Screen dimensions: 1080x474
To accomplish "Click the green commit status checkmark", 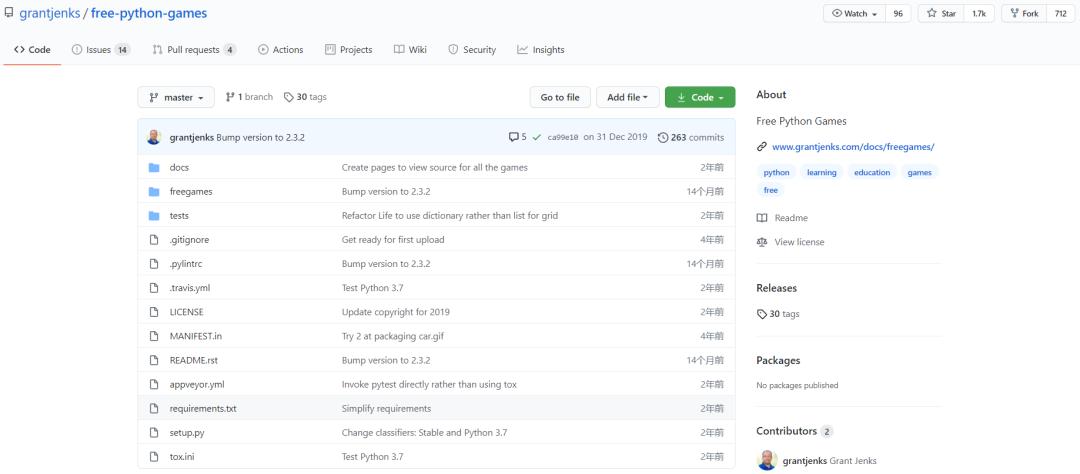I will tap(537, 137).
